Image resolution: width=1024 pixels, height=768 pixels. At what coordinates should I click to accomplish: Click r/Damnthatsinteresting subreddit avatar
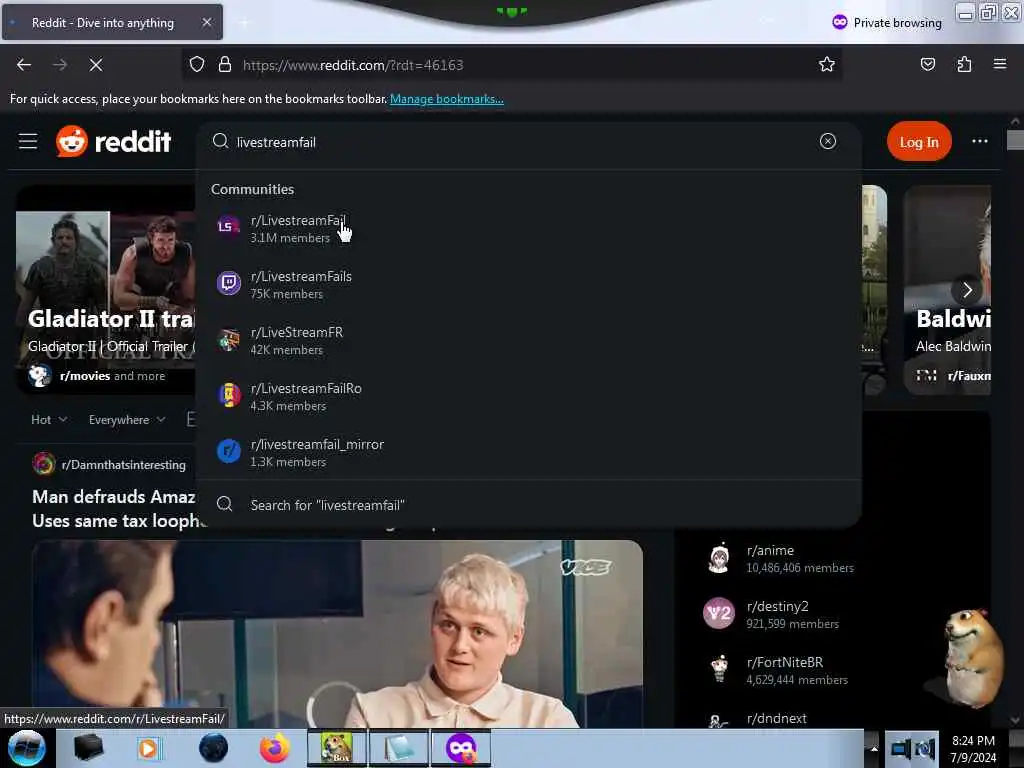point(44,464)
